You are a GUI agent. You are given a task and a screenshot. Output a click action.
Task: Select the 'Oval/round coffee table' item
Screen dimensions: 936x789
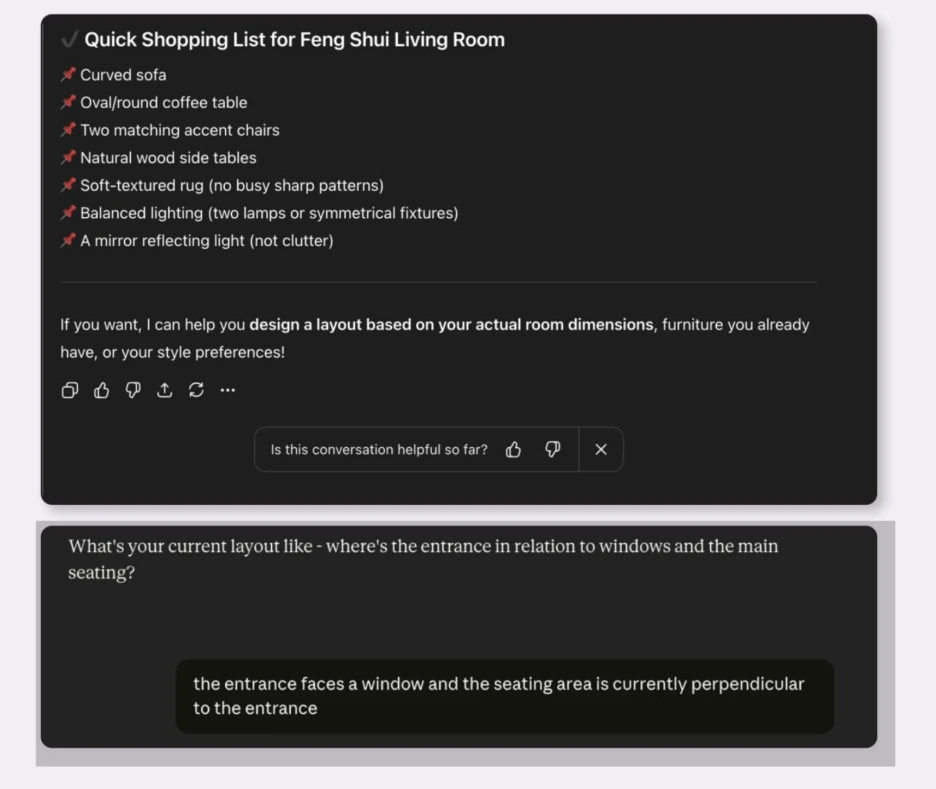pos(164,103)
